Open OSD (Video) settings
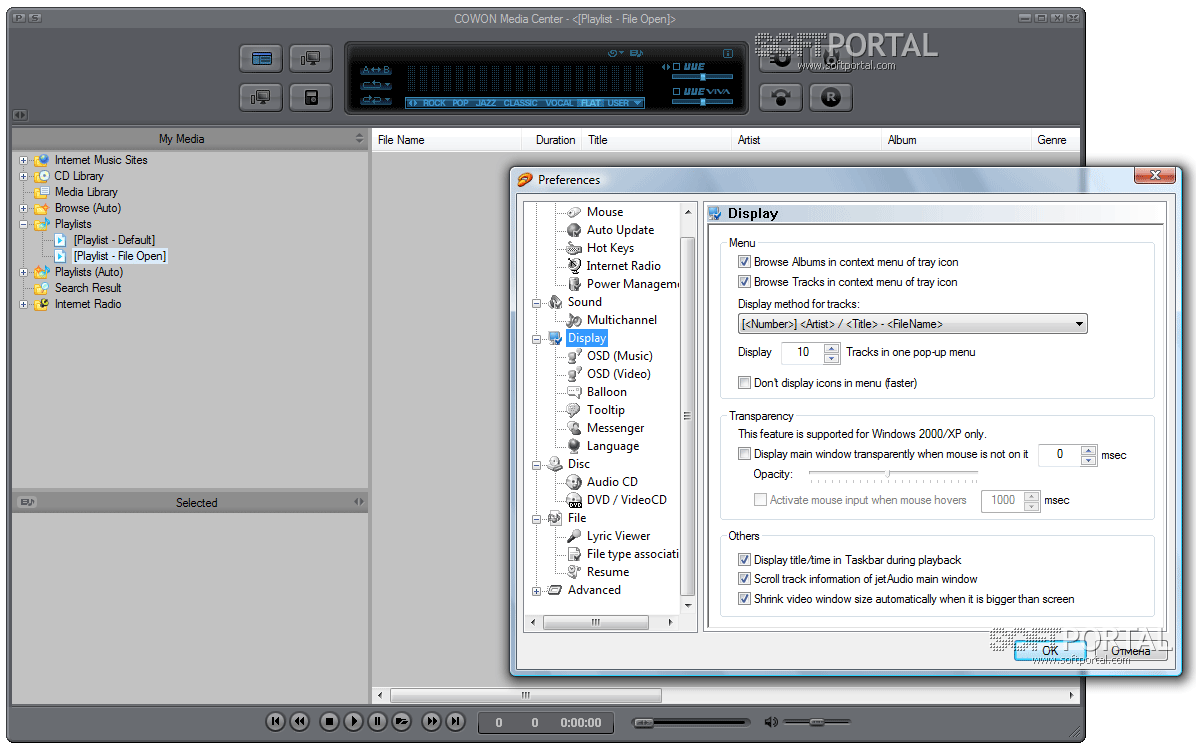 619,374
